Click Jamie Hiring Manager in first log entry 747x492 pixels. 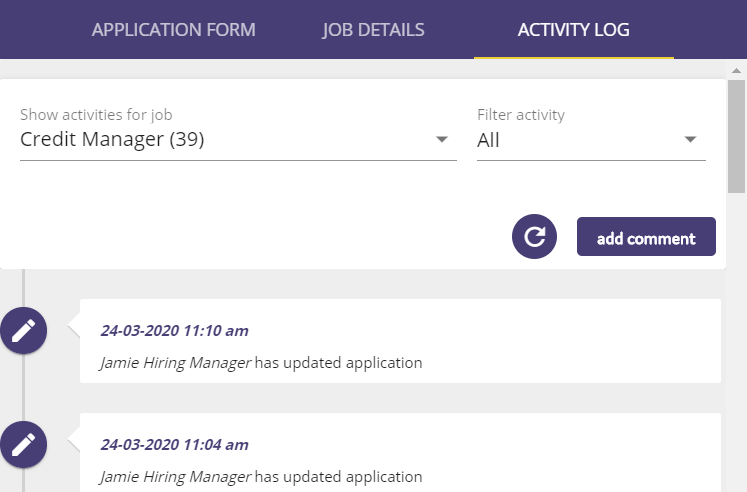click(175, 363)
